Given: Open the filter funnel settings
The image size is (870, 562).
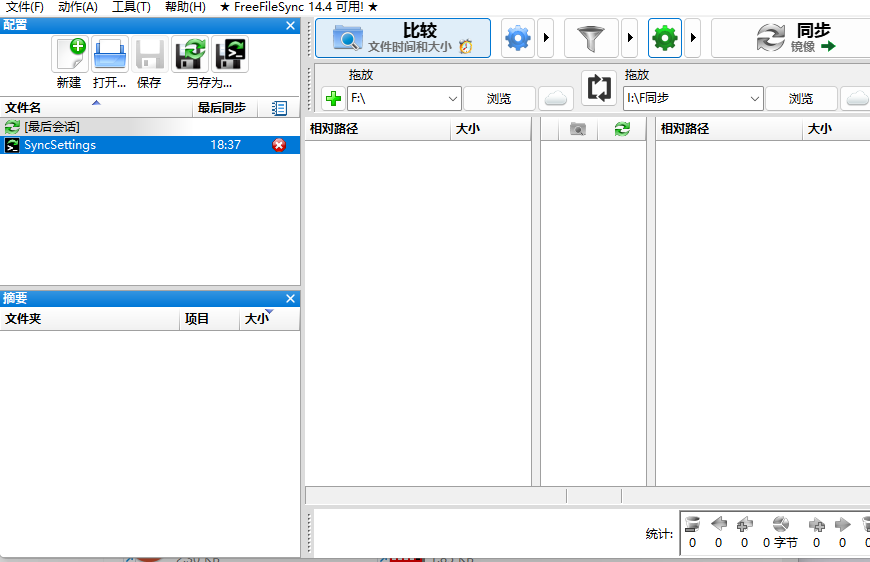Looking at the screenshot, I should [x=591, y=38].
